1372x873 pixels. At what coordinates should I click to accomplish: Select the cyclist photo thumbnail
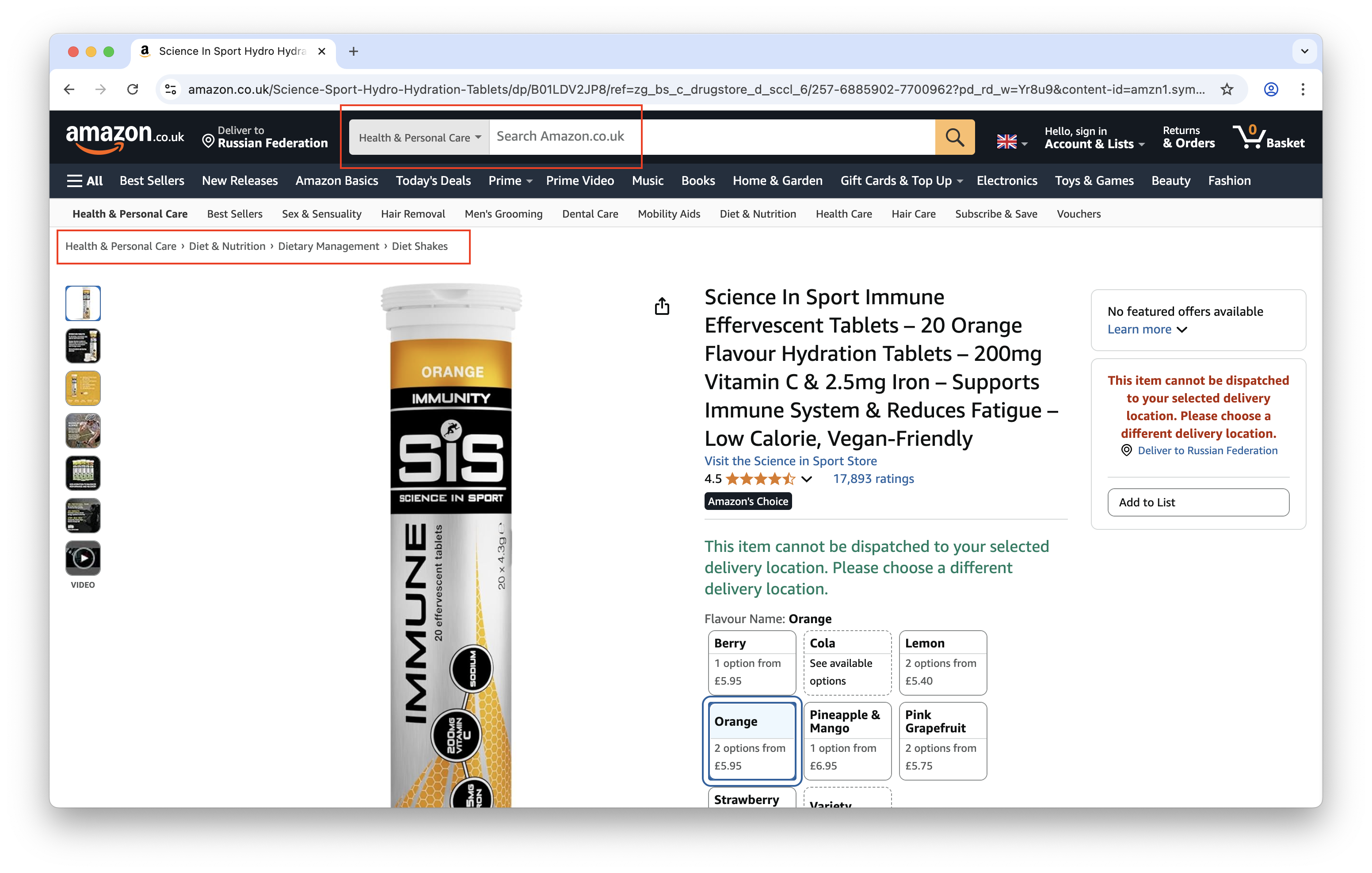point(83,430)
